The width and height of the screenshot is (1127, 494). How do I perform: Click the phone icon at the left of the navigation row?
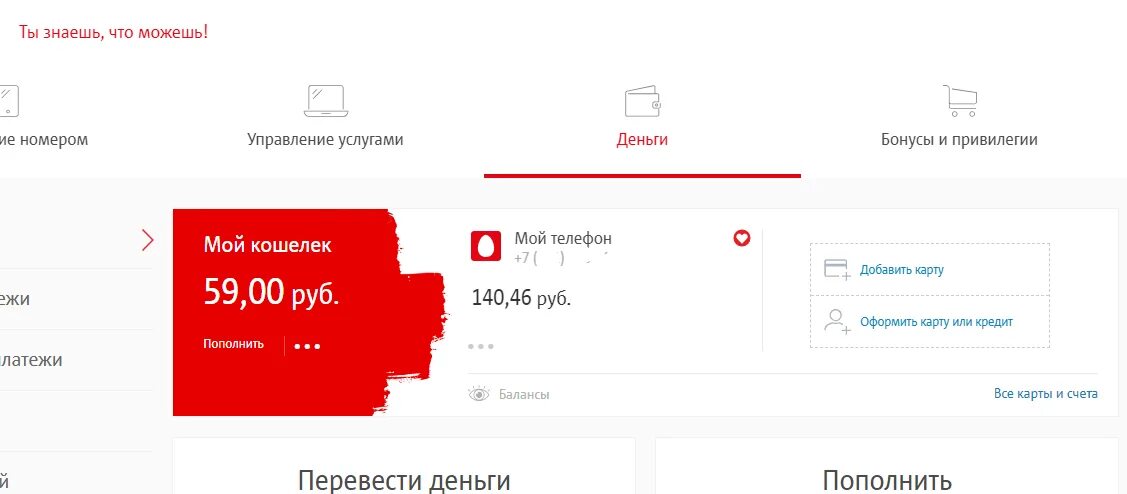(9, 101)
